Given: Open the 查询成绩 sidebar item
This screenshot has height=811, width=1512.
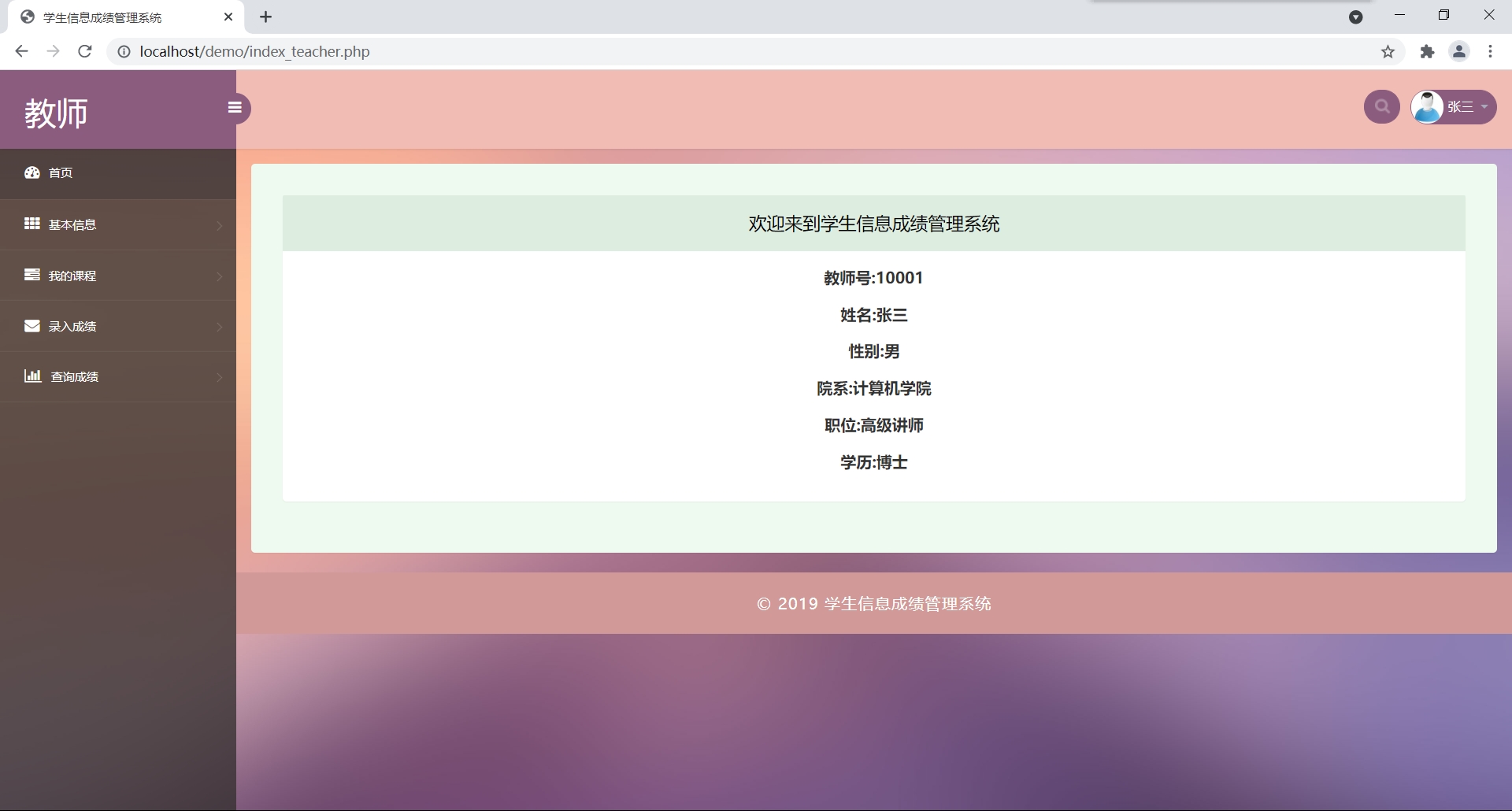Looking at the screenshot, I should pyautogui.click(x=75, y=377).
